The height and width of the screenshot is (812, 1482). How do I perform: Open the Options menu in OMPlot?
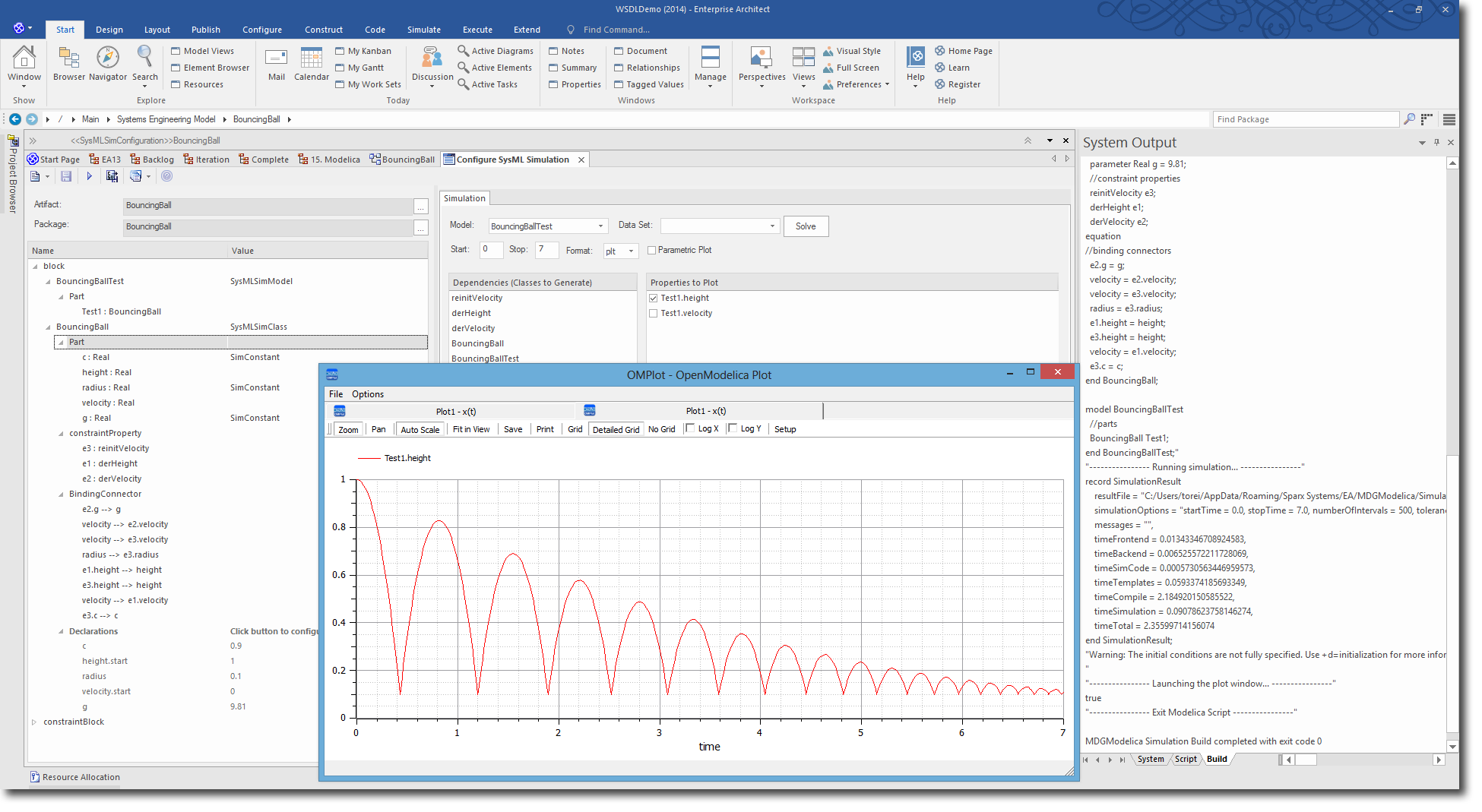point(367,394)
